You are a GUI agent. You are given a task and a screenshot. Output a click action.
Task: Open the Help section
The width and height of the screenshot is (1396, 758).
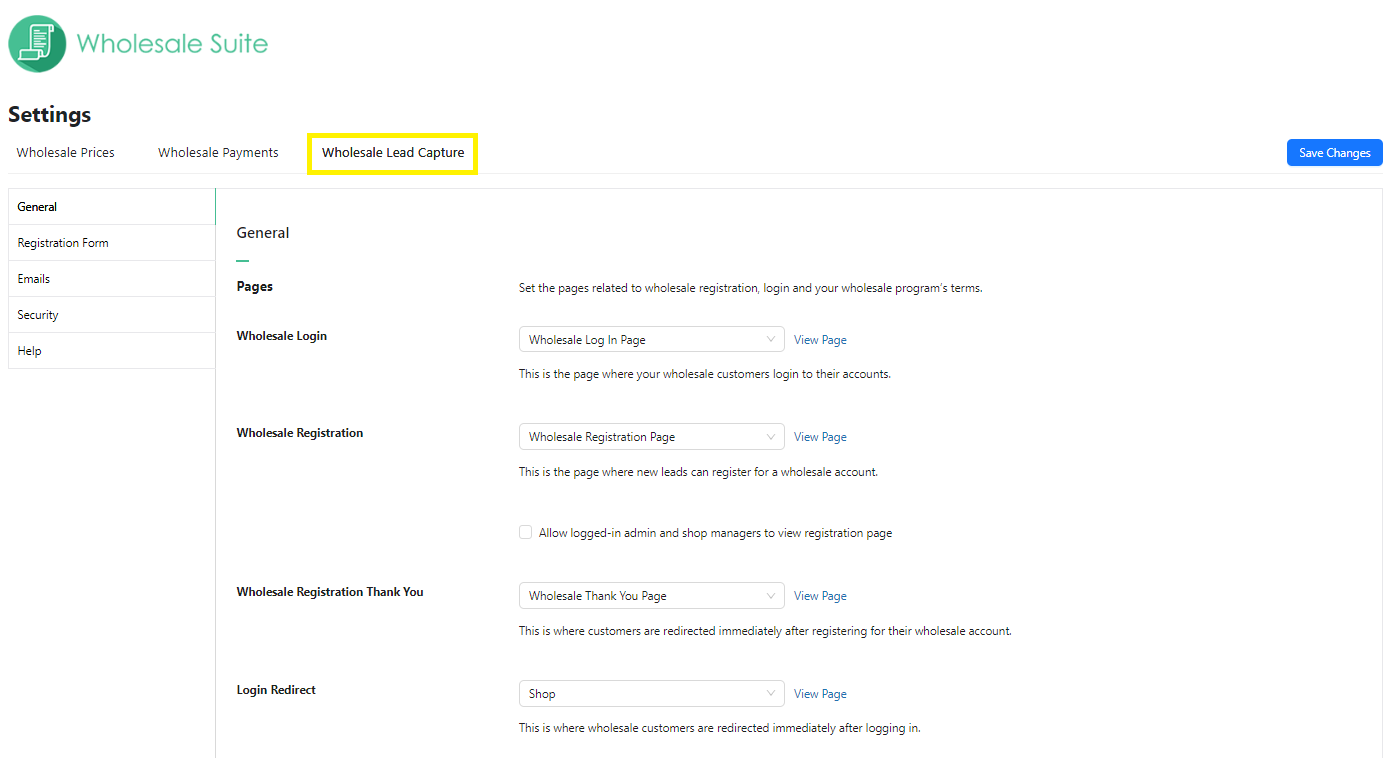pyautogui.click(x=29, y=350)
